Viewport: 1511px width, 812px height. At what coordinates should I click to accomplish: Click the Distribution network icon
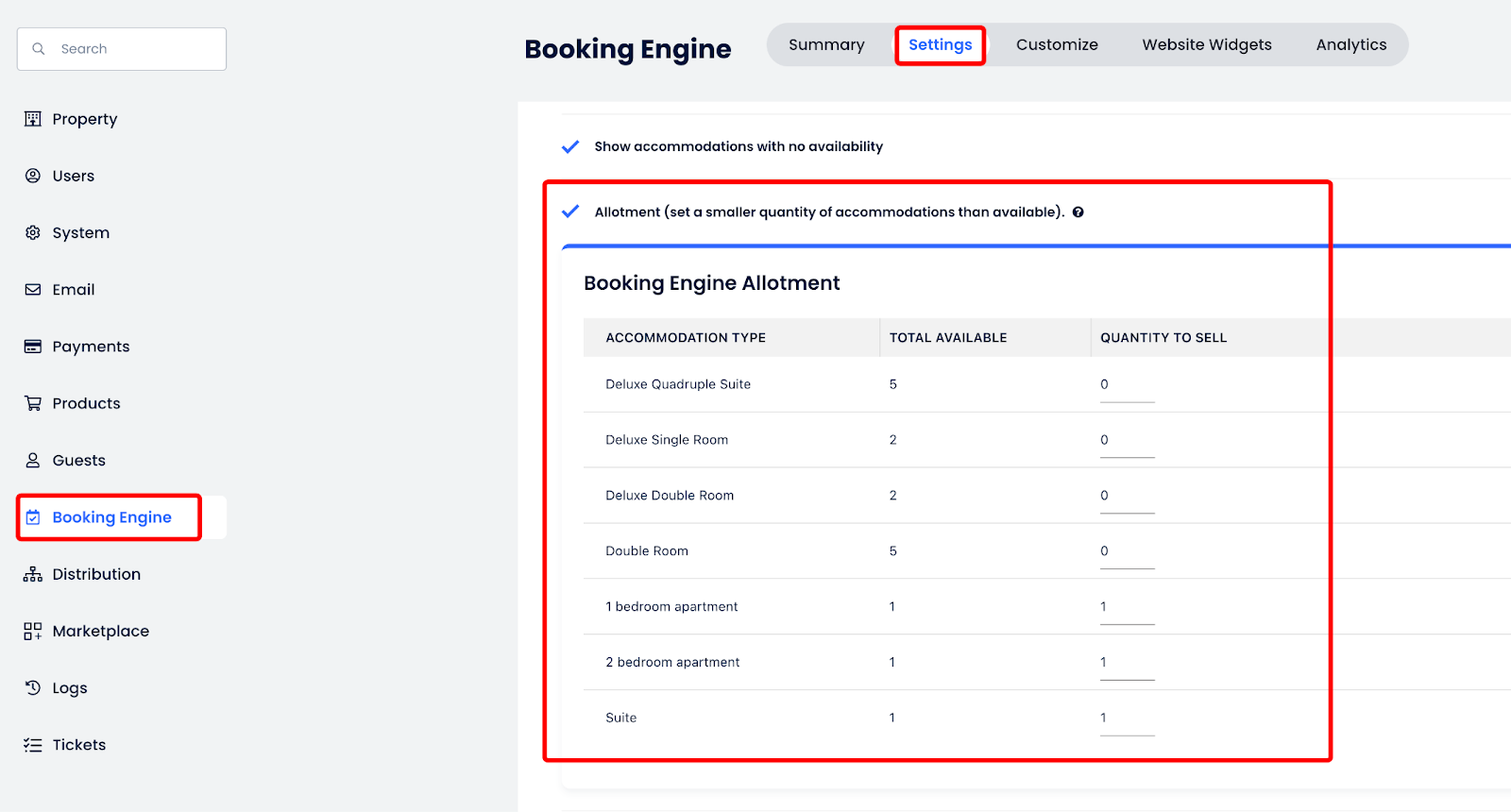(33, 574)
